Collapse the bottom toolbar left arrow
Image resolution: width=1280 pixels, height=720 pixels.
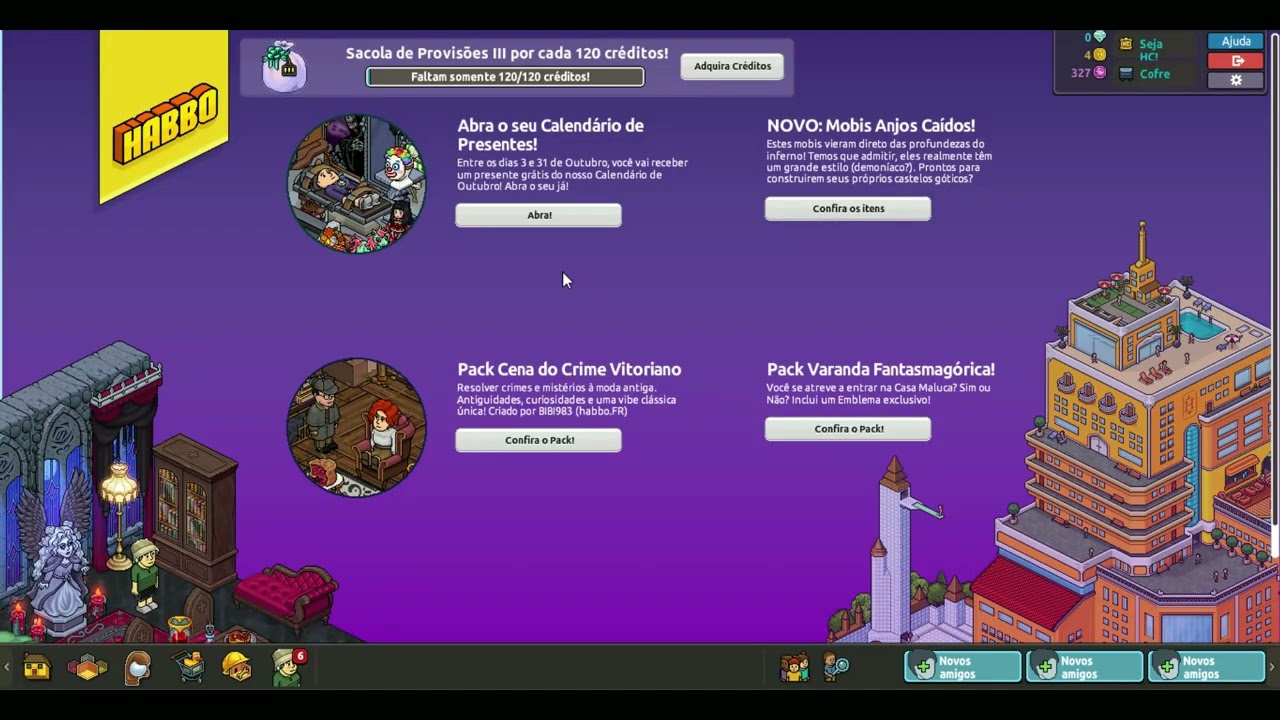pos(7,667)
